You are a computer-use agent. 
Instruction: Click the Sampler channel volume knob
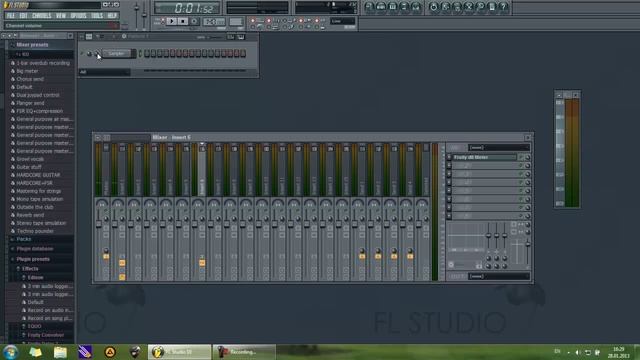pyautogui.click(x=97, y=53)
